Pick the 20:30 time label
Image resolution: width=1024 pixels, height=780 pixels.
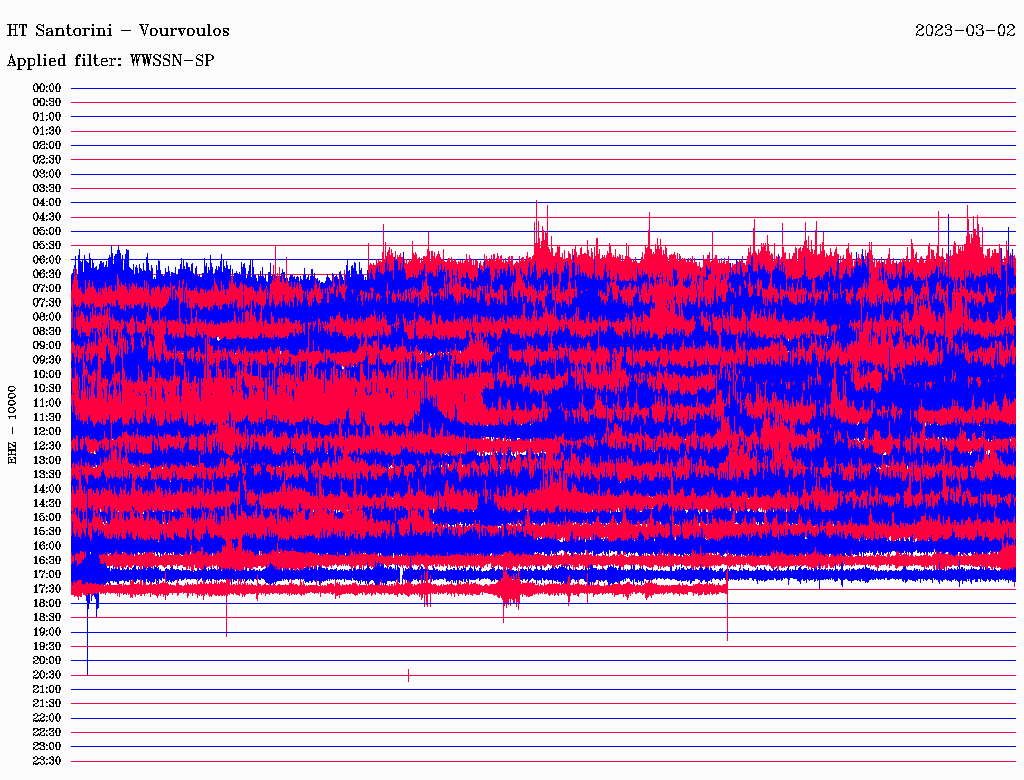coord(47,675)
